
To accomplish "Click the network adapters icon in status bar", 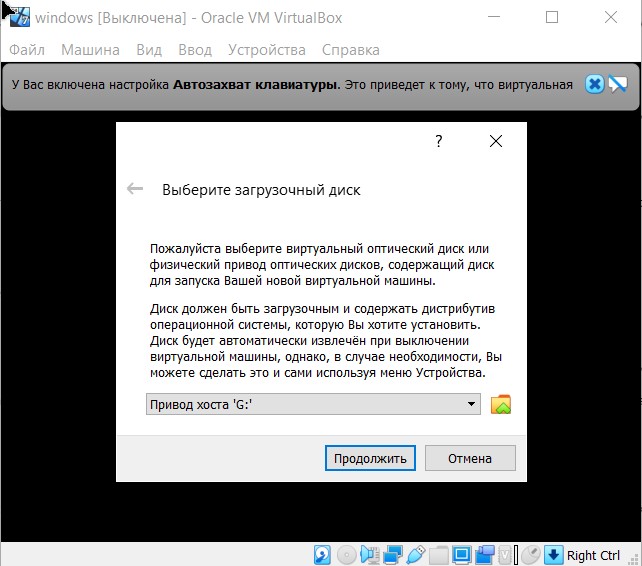I will click(393, 555).
